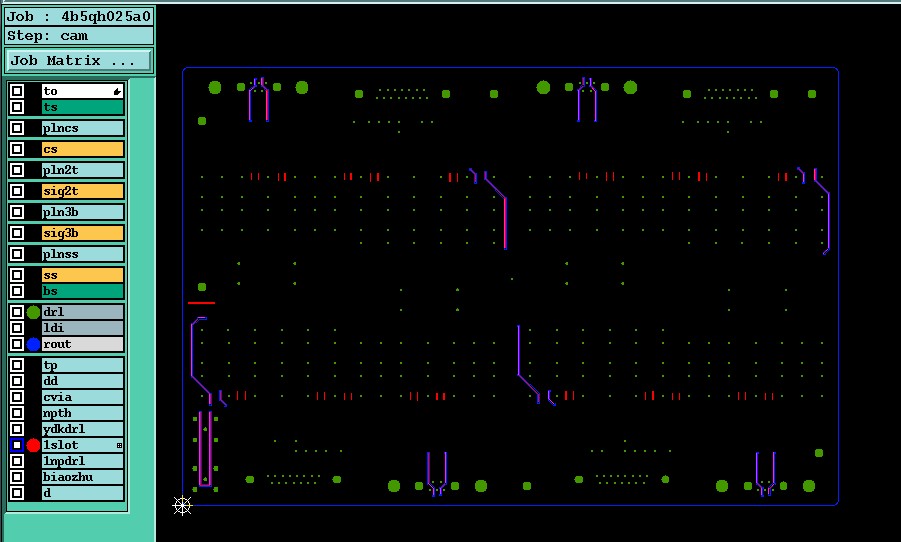Toggle display checkbox for layer ydkdrl
901x542 pixels.
point(17,429)
